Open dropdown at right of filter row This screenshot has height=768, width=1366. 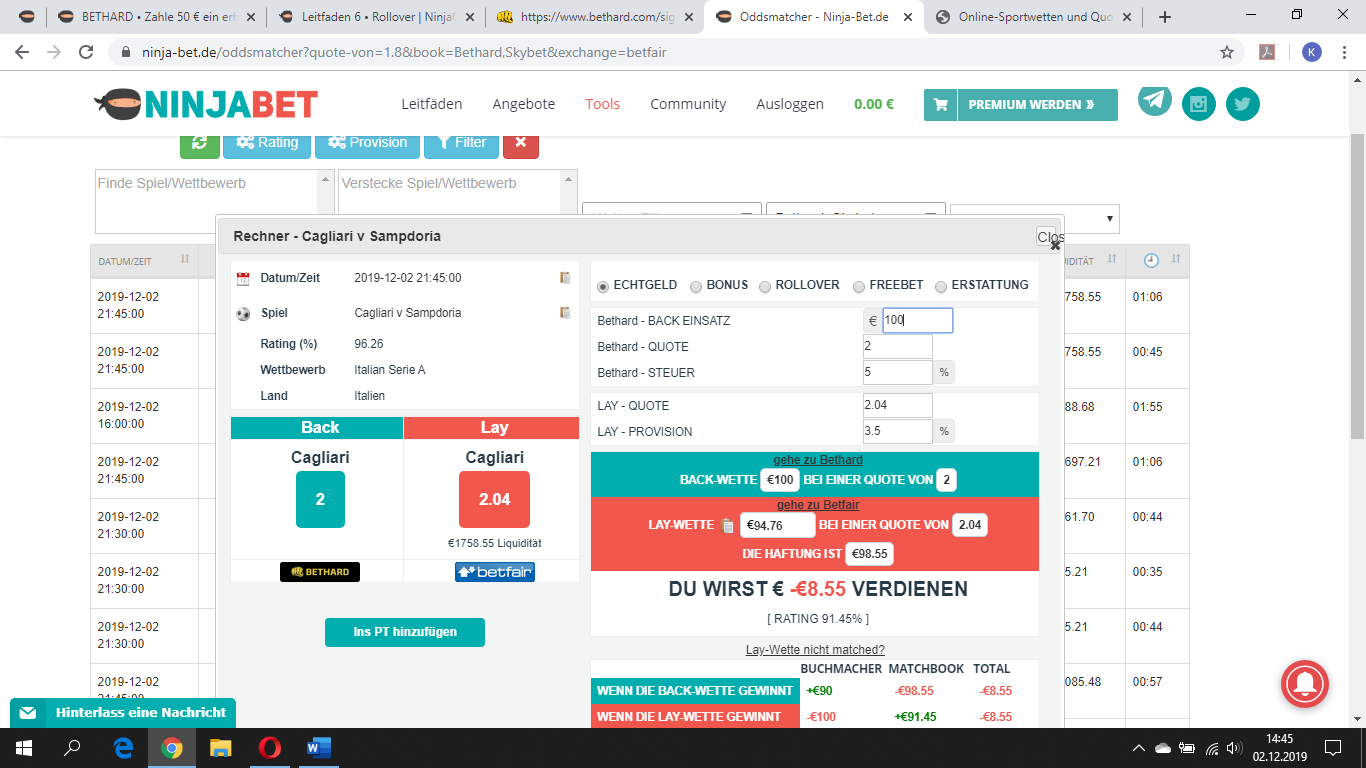point(1035,218)
